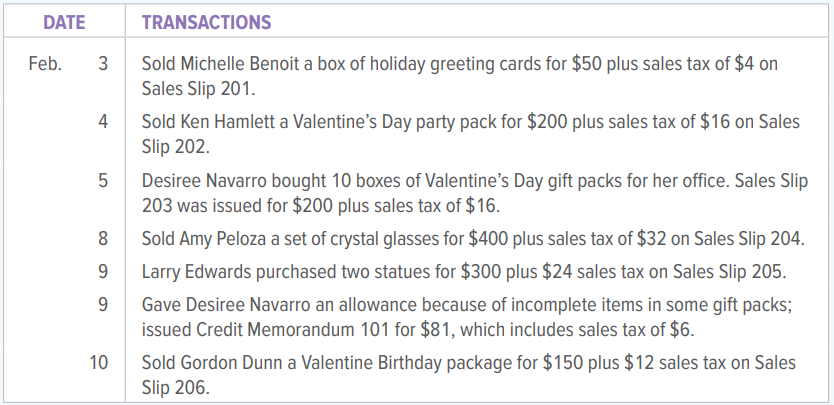Select the date 3 cell

point(103,64)
